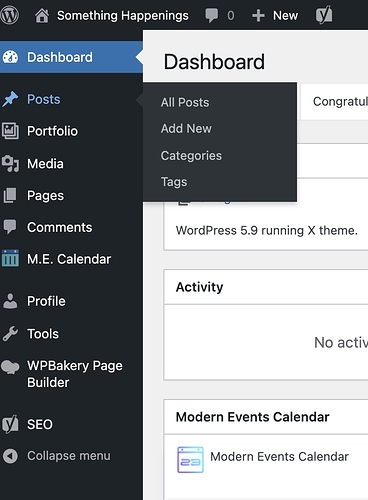The height and width of the screenshot is (500, 368).
Task: Choose Add New in Posts submenu
Action: point(186,129)
